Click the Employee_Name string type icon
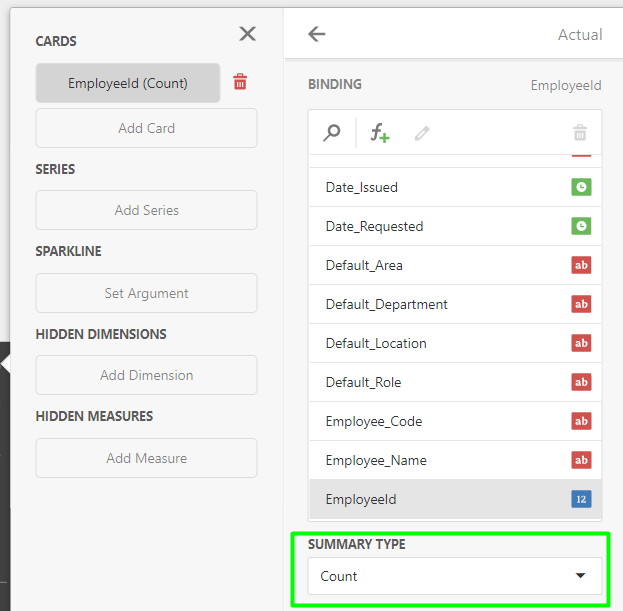Image resolution: width=623 pixels, height=611 pixels. [581, 460]
